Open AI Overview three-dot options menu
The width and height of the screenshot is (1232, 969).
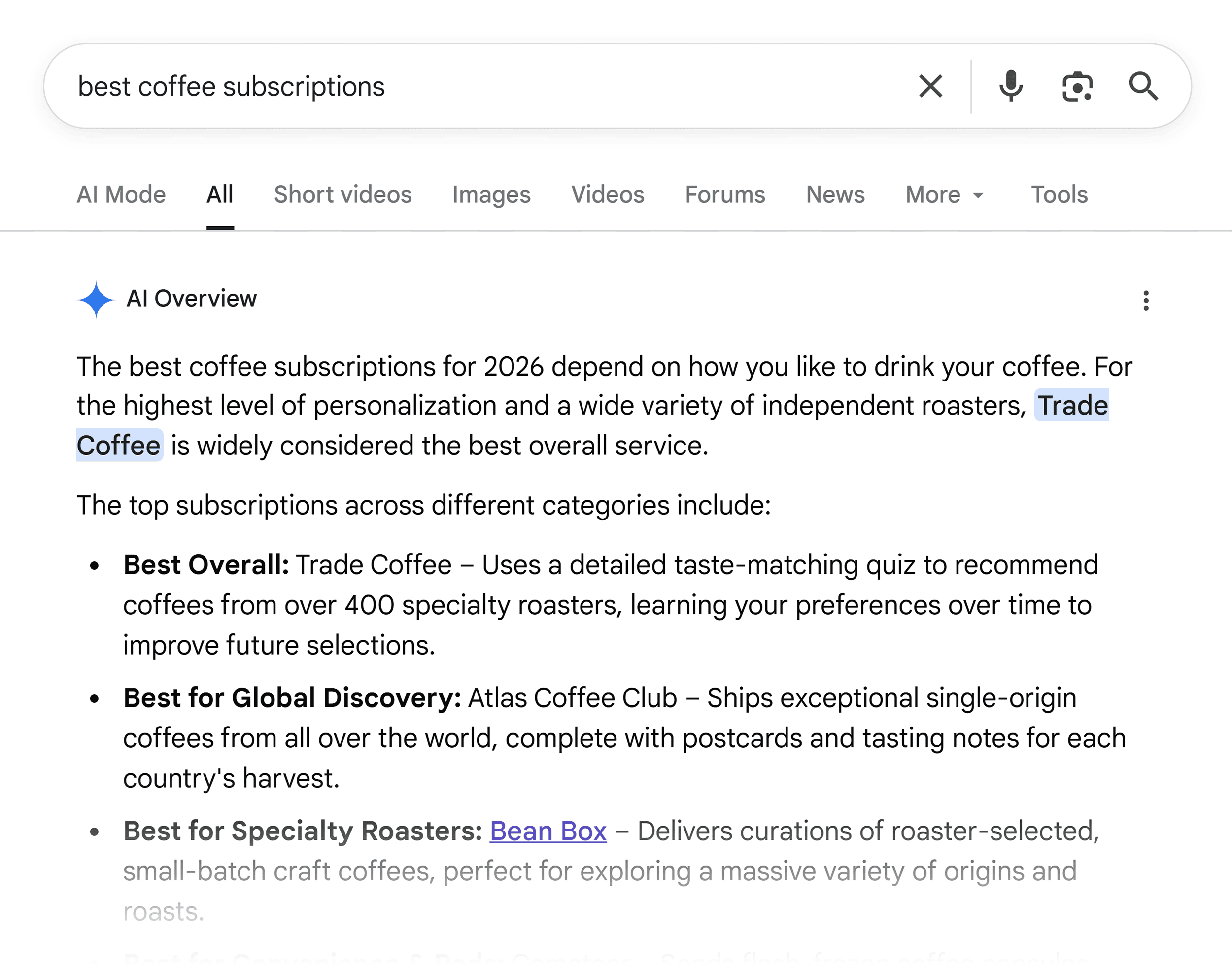click(1146, 300)
